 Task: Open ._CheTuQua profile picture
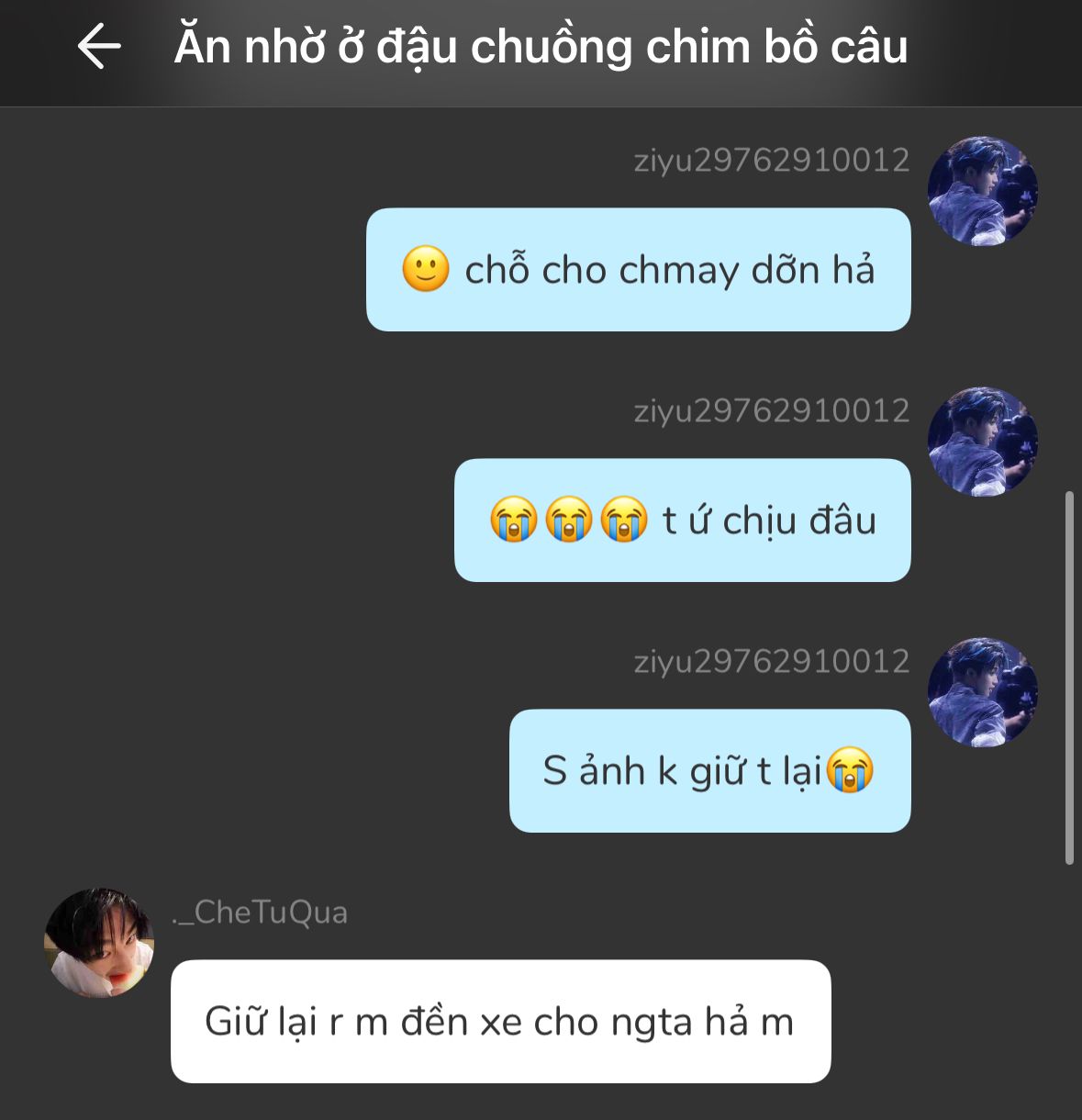(99, 942)
